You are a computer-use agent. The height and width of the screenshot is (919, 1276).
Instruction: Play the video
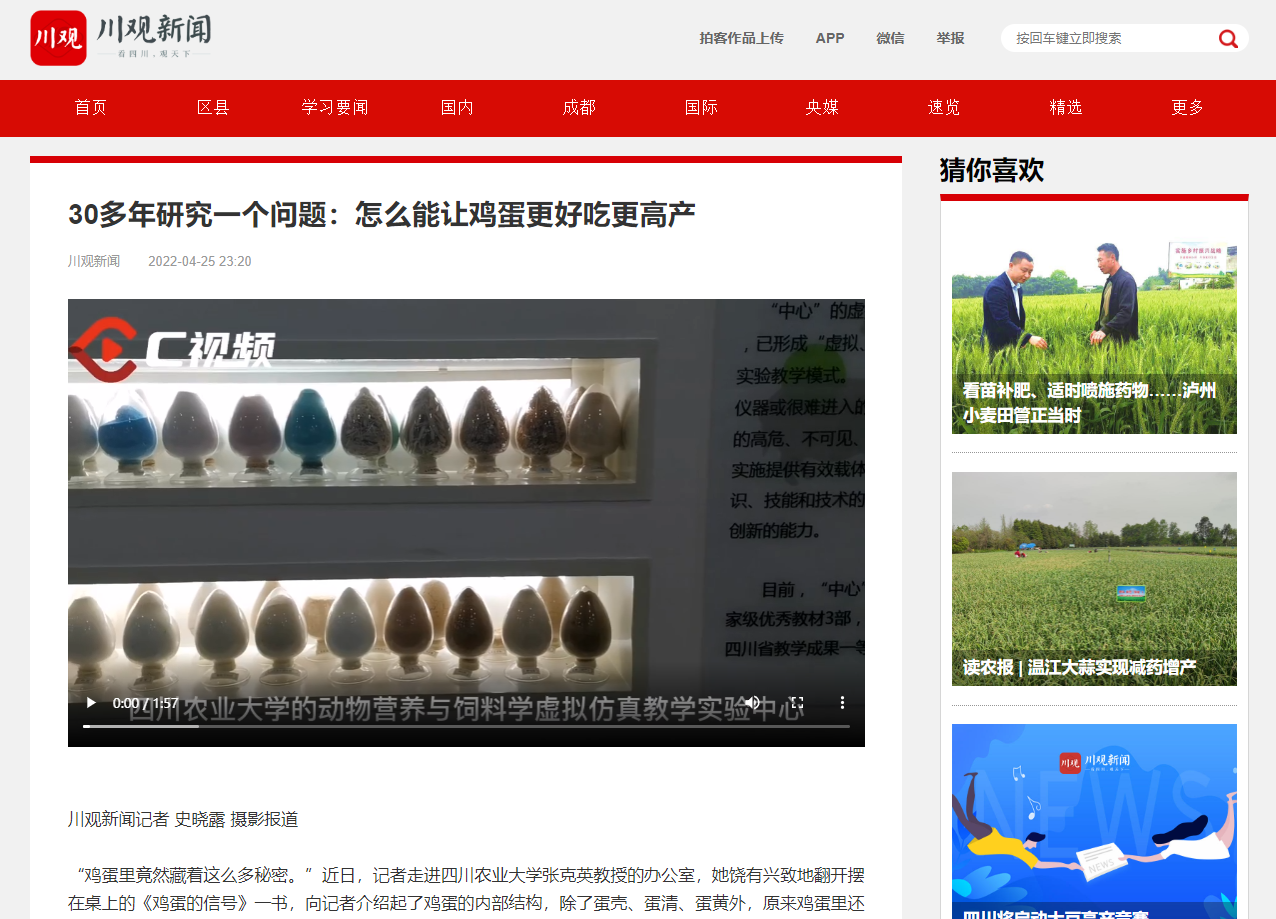[x=91, y=703]
